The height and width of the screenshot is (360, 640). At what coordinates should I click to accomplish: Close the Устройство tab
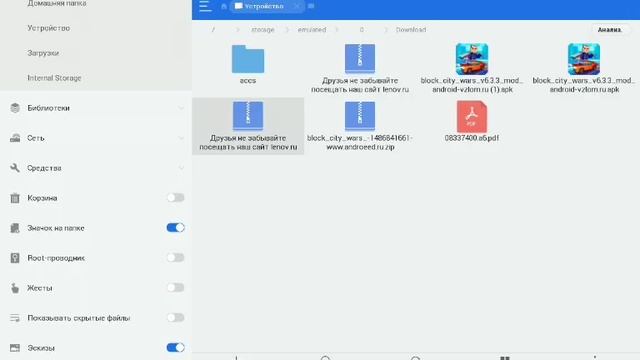pos(297,6)
